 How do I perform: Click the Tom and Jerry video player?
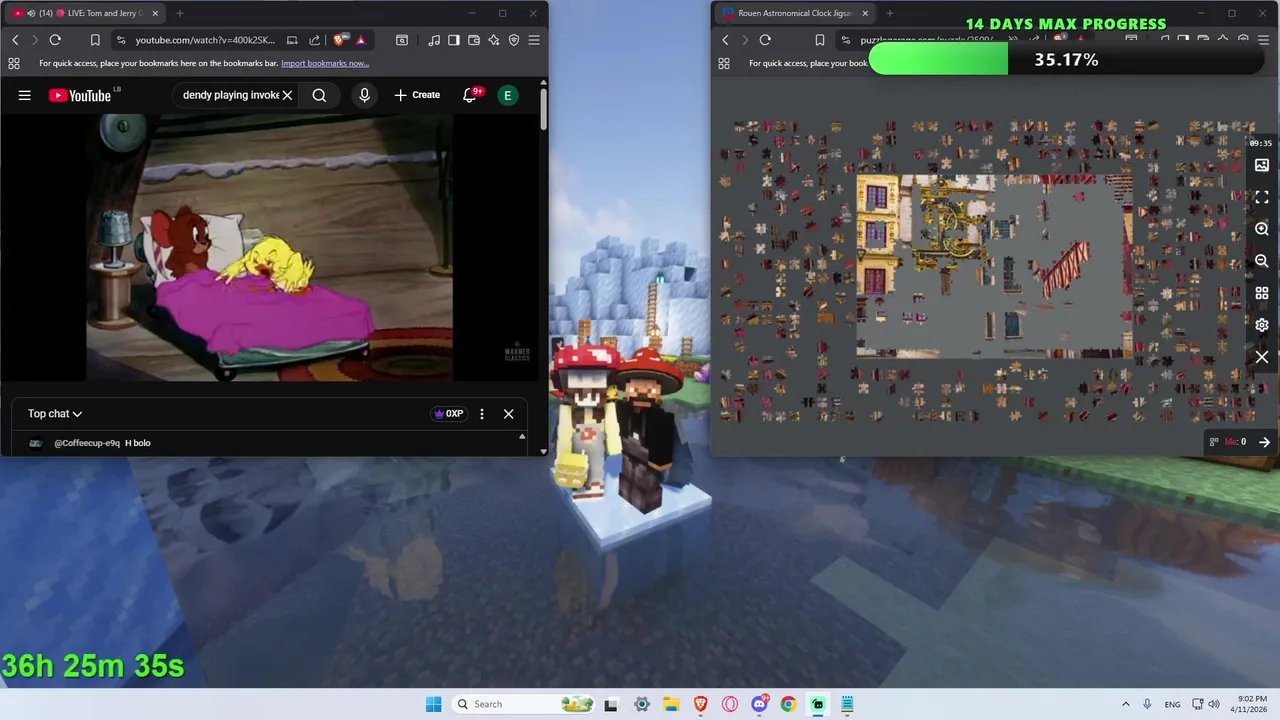(270, 247)
